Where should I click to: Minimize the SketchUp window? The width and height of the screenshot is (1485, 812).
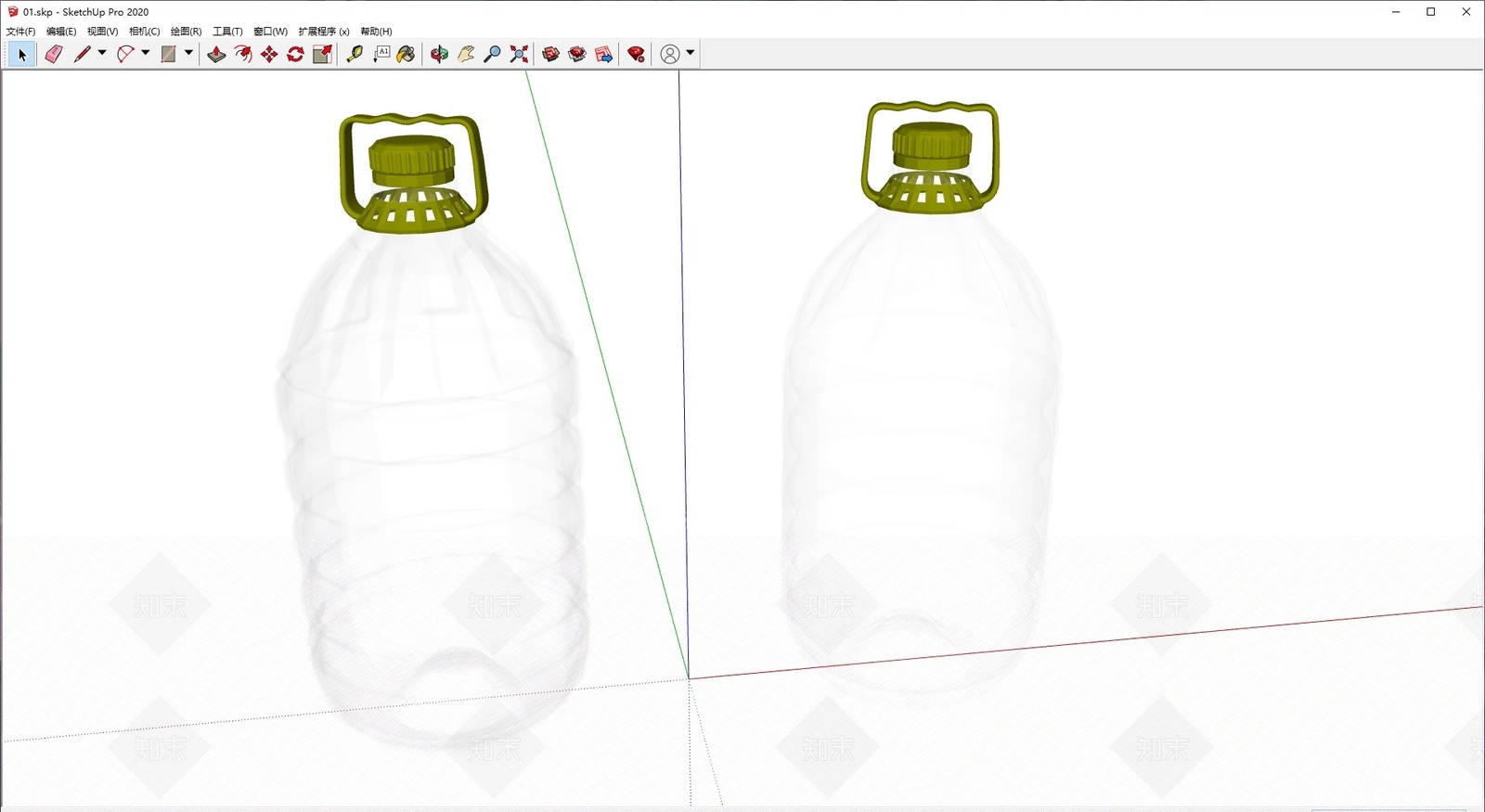[x=1395, y=12]
